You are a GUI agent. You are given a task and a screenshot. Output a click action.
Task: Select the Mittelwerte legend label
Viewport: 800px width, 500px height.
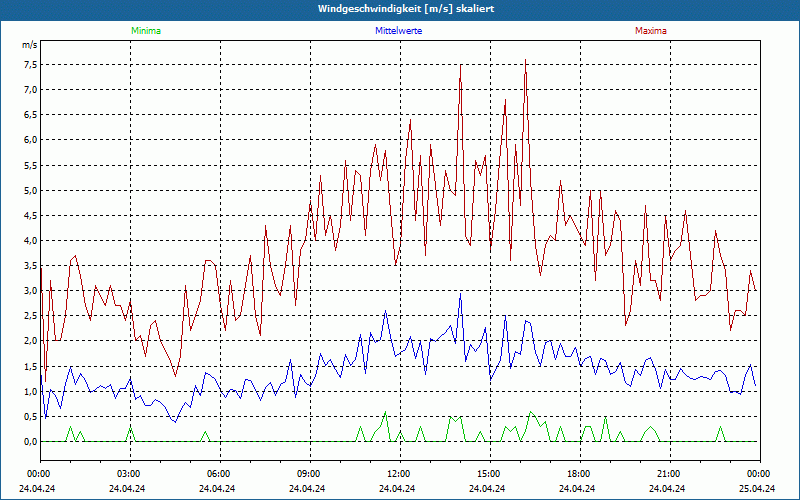398,31
